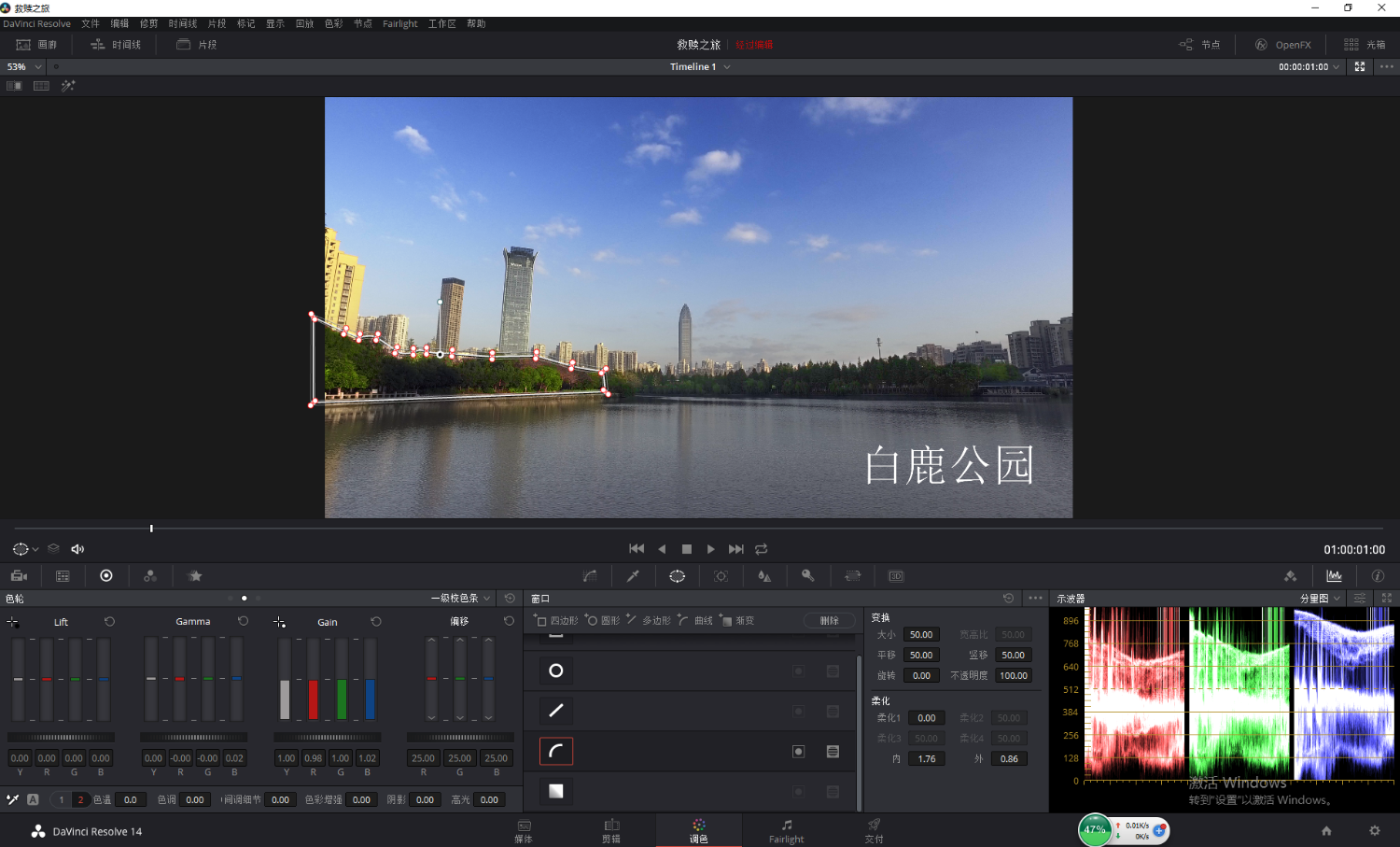Toggle loop playback

pos(762,549)
